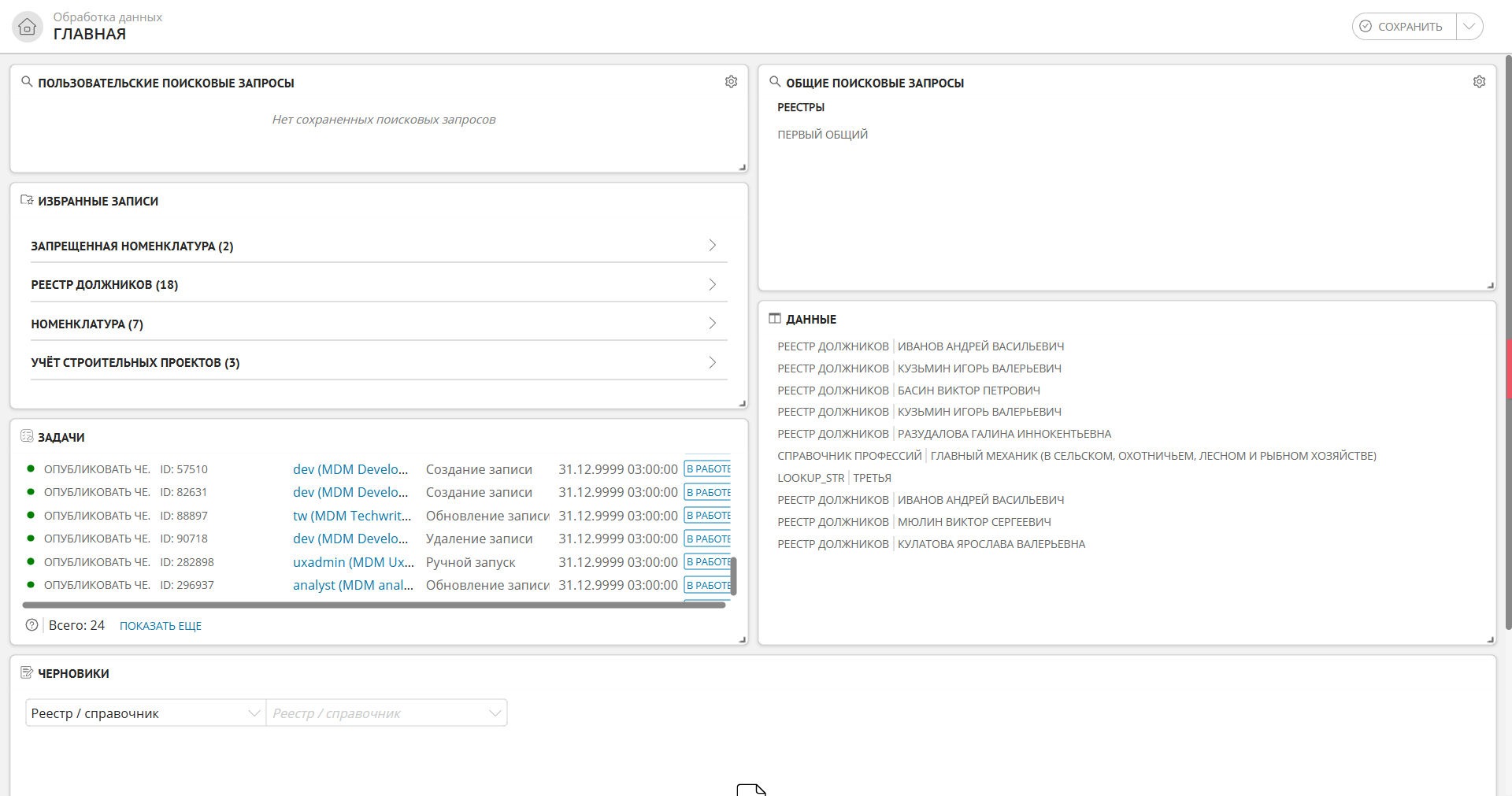
Task: Open the БАСИН ВИКТОР ПЕТРОВИЧ data record
Action: point(969,391)
